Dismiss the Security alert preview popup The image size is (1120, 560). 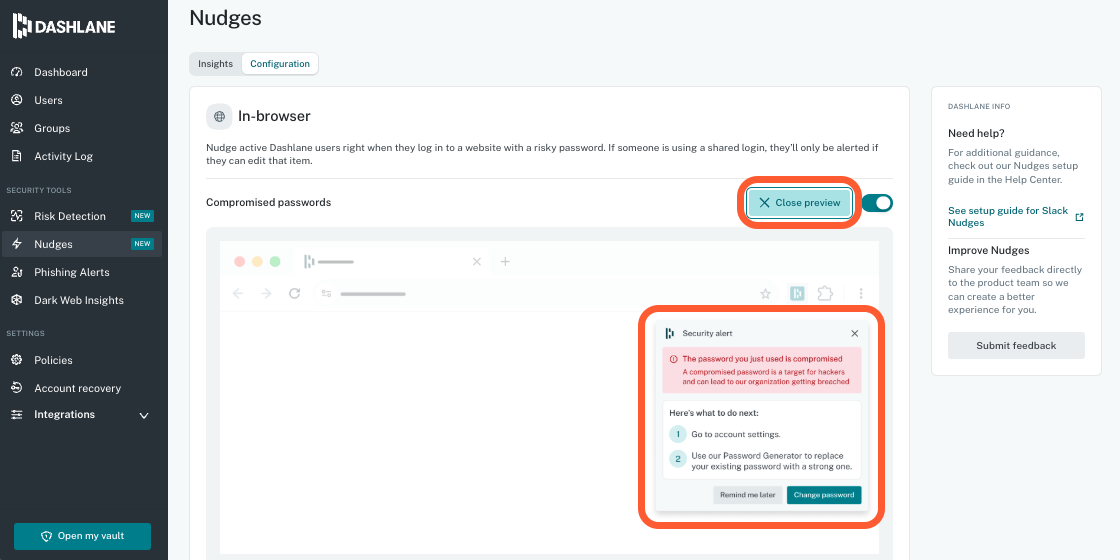point(854,333)
